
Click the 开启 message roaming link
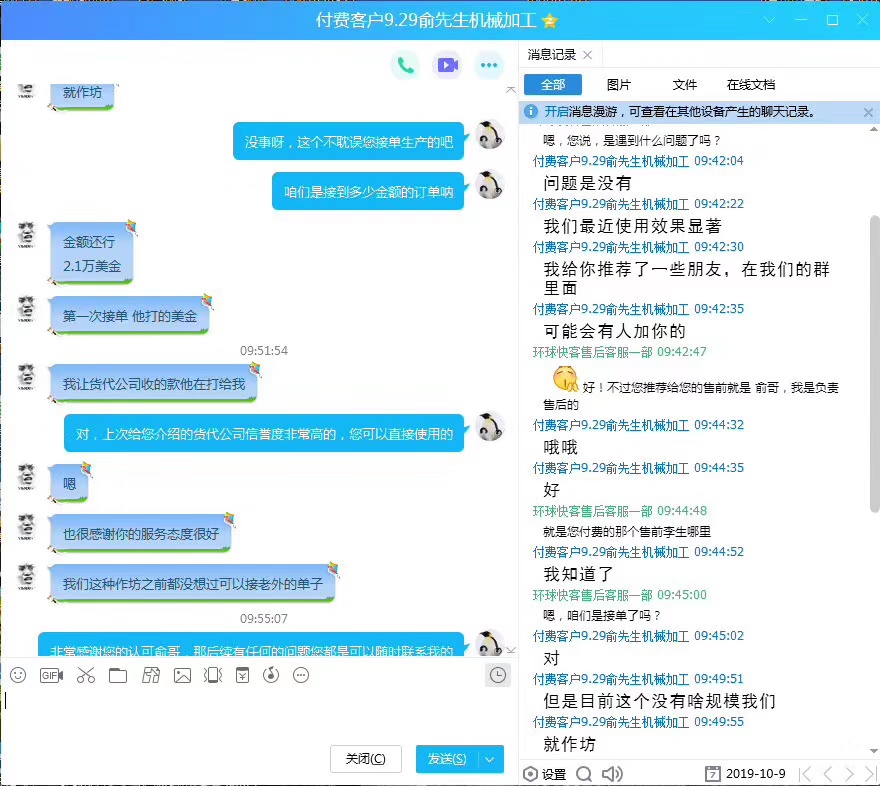coord(556,112)
